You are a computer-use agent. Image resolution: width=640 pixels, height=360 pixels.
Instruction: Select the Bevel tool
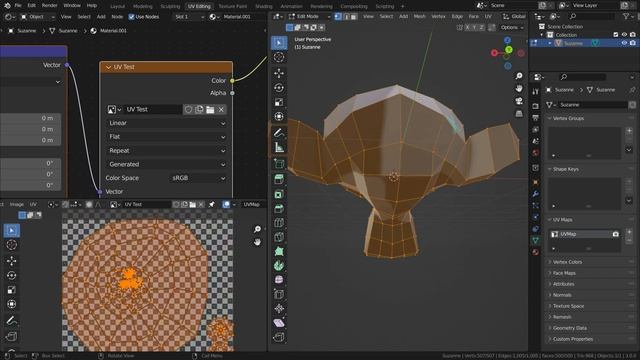tap(279, 209)
